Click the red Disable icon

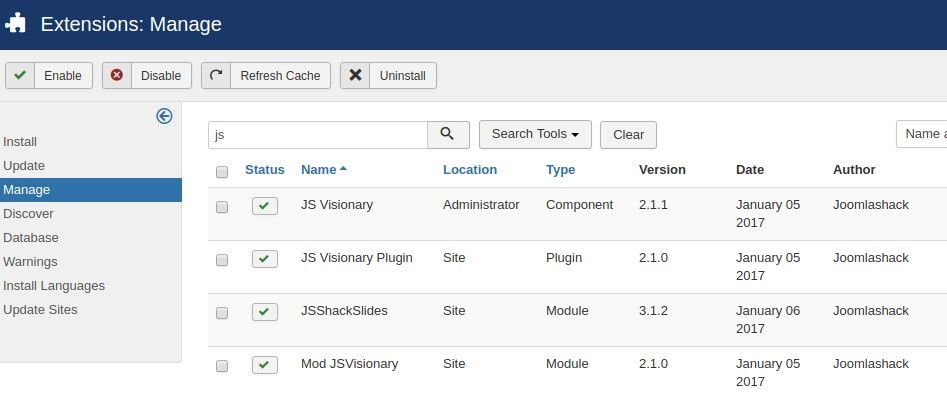click(117, 75)
